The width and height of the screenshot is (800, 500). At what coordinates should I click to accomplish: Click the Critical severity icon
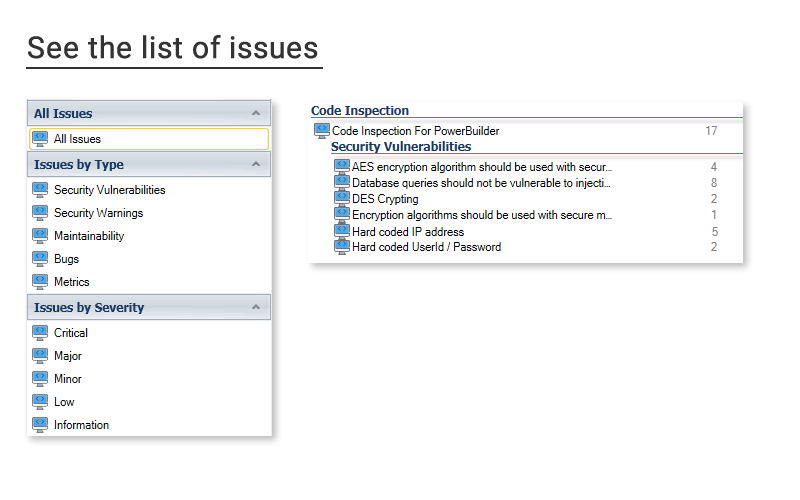pos(40,332)
